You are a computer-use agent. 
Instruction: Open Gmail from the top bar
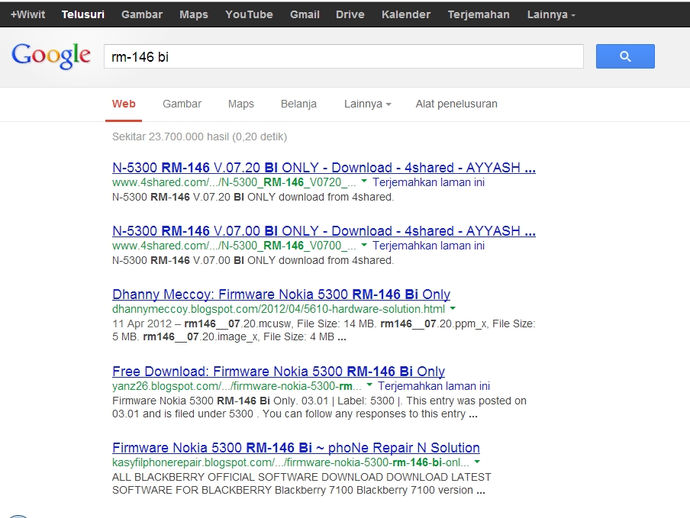click(x=305, y=15)
